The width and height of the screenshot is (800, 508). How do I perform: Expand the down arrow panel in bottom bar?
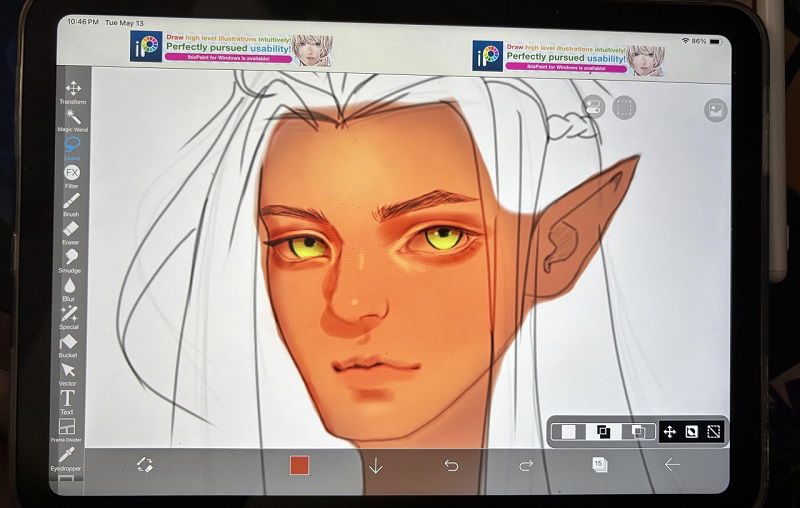point(376,465)
